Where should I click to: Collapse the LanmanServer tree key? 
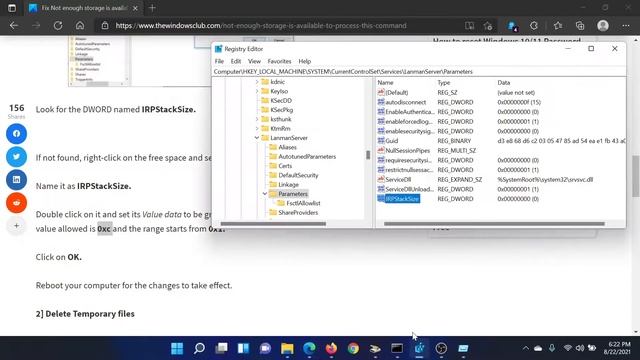click(x=257, y=138)
